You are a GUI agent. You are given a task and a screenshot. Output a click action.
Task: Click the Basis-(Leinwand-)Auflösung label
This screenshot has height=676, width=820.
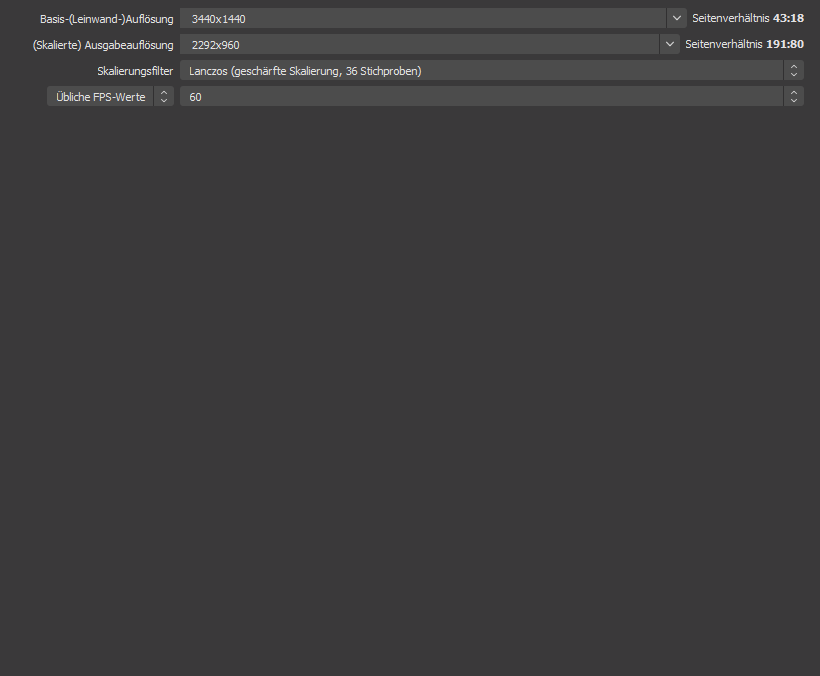[x=106, y=19]
